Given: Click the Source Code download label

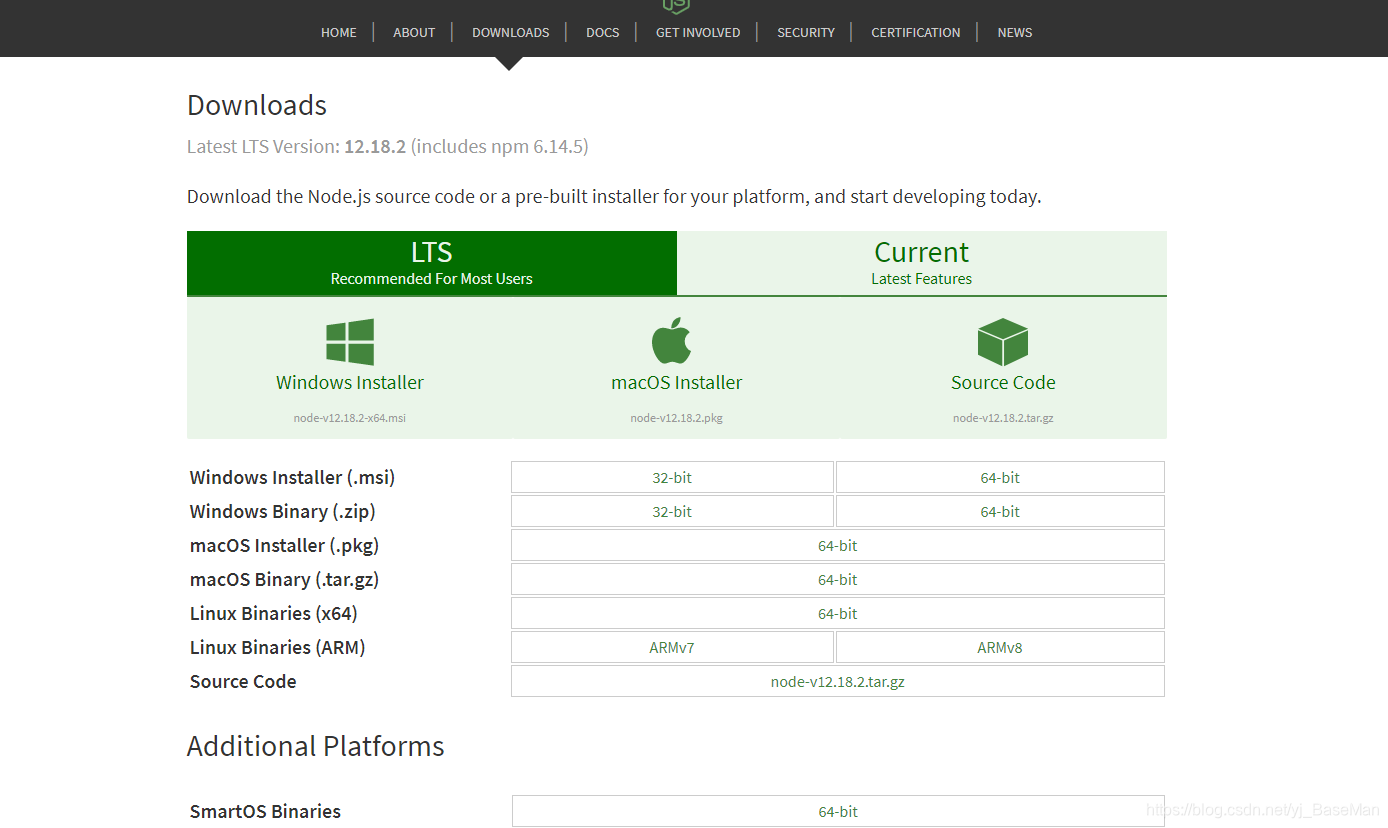Looking at the screenshot, I should pos(1003,383).
